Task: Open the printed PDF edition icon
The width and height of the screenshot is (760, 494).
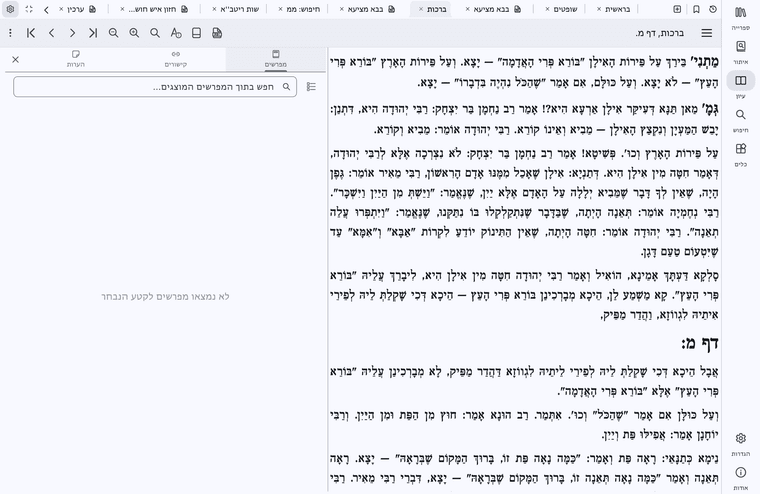Action: pyautogui.click(x=217, y=33)
